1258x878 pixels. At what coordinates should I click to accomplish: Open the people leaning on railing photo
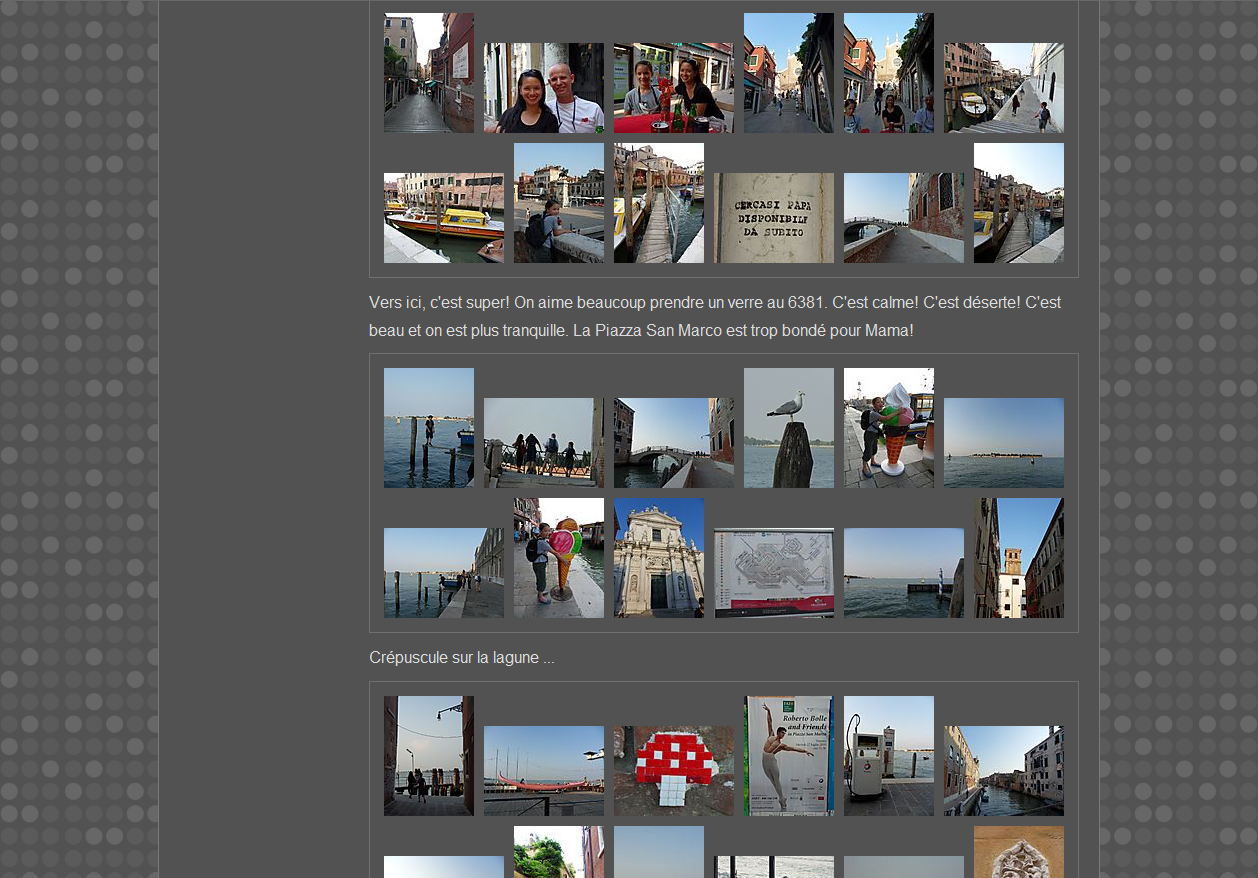[x=543, y=443]
